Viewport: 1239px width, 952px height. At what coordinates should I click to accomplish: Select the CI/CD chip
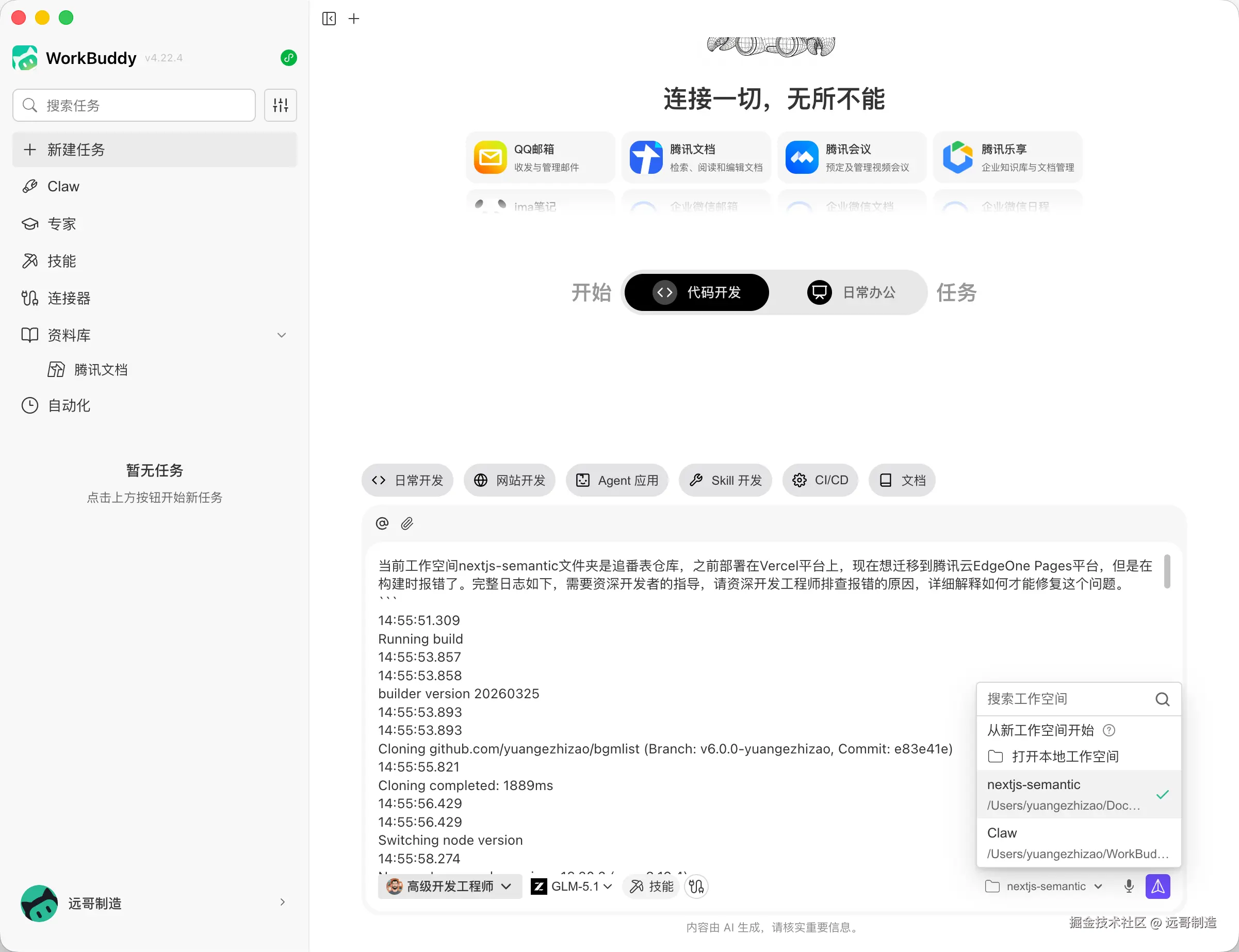820,481
